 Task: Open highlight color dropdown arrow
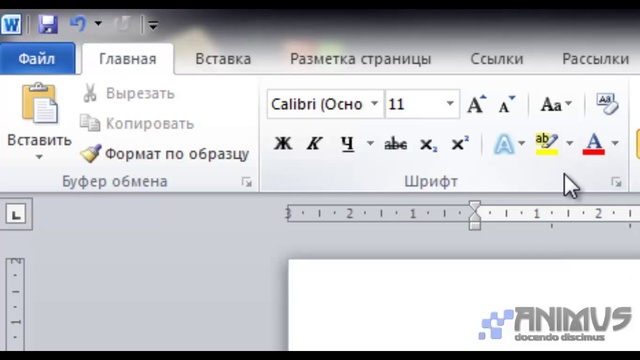pyautogui.click(x=569, y=143)
